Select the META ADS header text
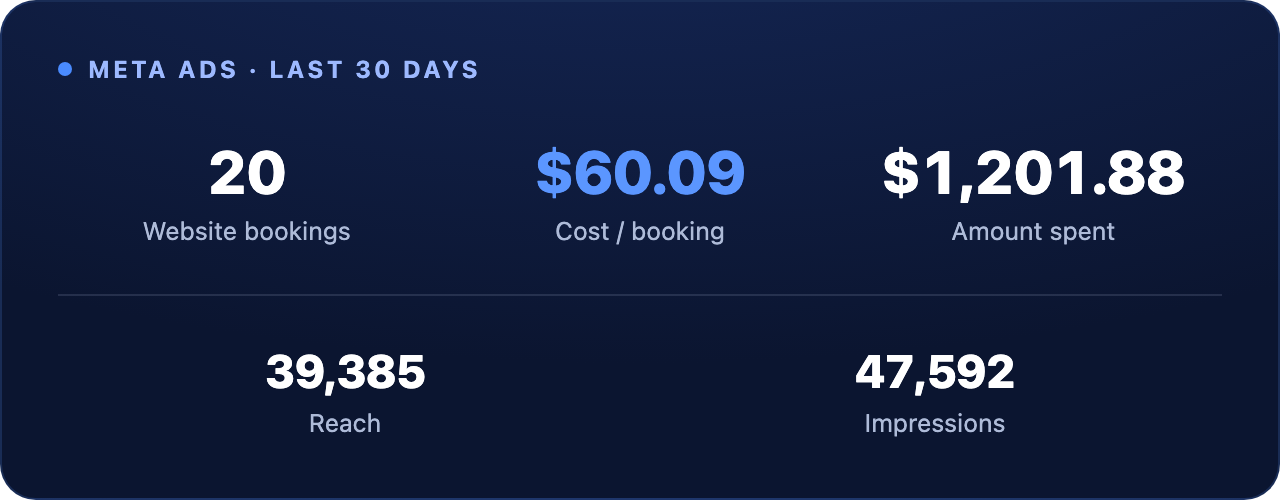Image resolution: width=1280 pixels, height=500 pixels. 163,70
